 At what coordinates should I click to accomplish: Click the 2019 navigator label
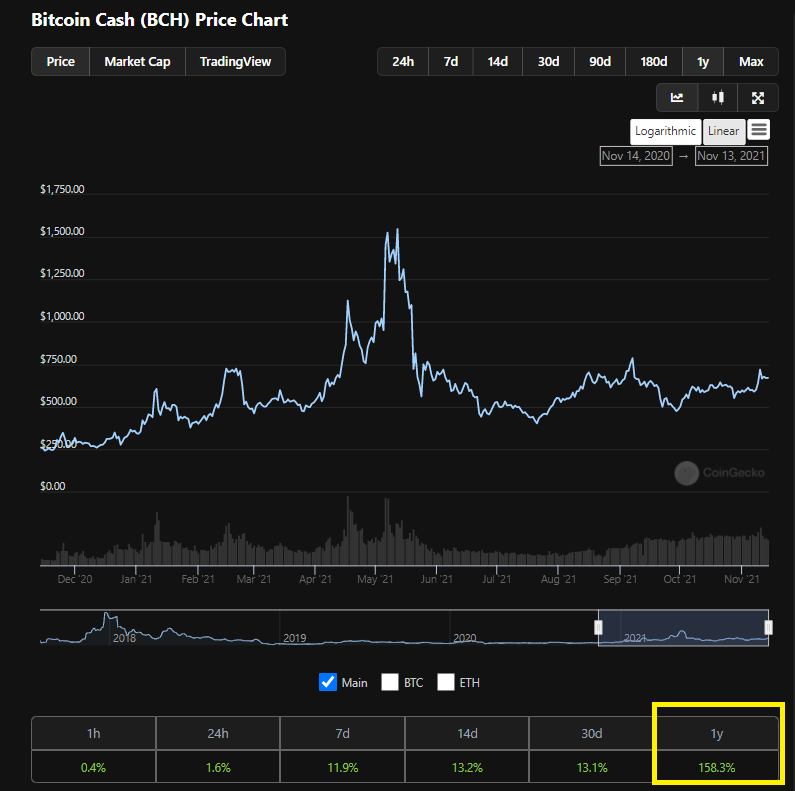(295, 638)
